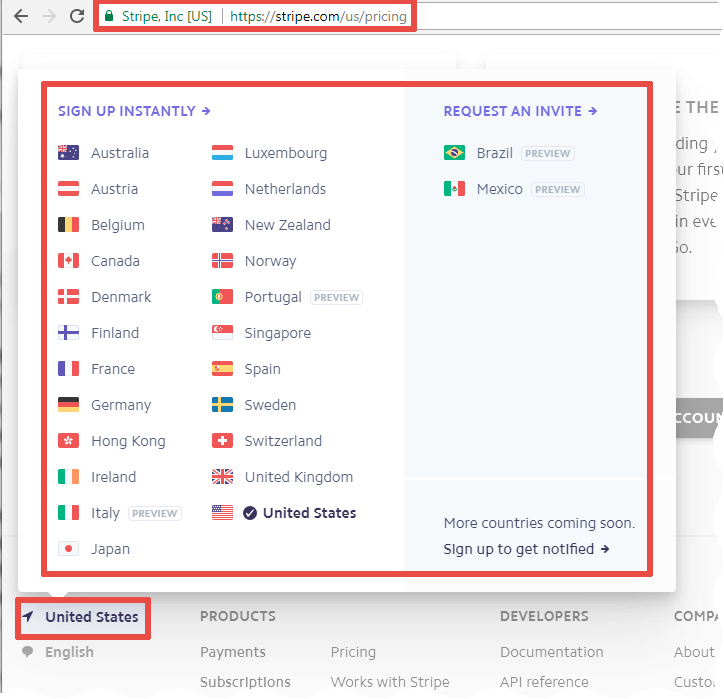The image size is (724, 699).
Task: Open the Documentation footer link
Action: (552, 652)
